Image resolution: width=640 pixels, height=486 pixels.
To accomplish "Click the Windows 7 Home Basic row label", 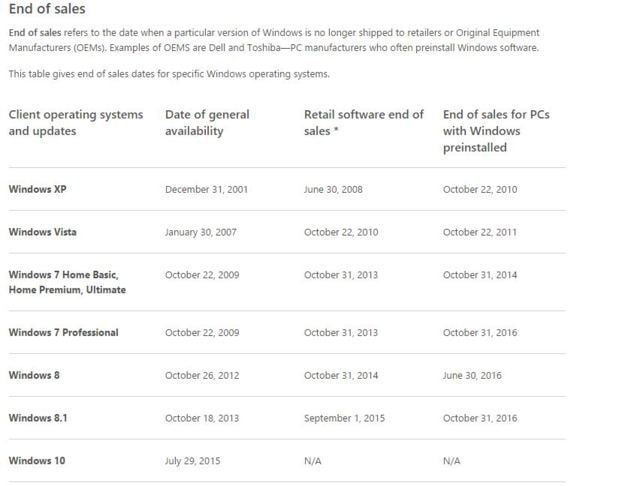I will [67, 282].
